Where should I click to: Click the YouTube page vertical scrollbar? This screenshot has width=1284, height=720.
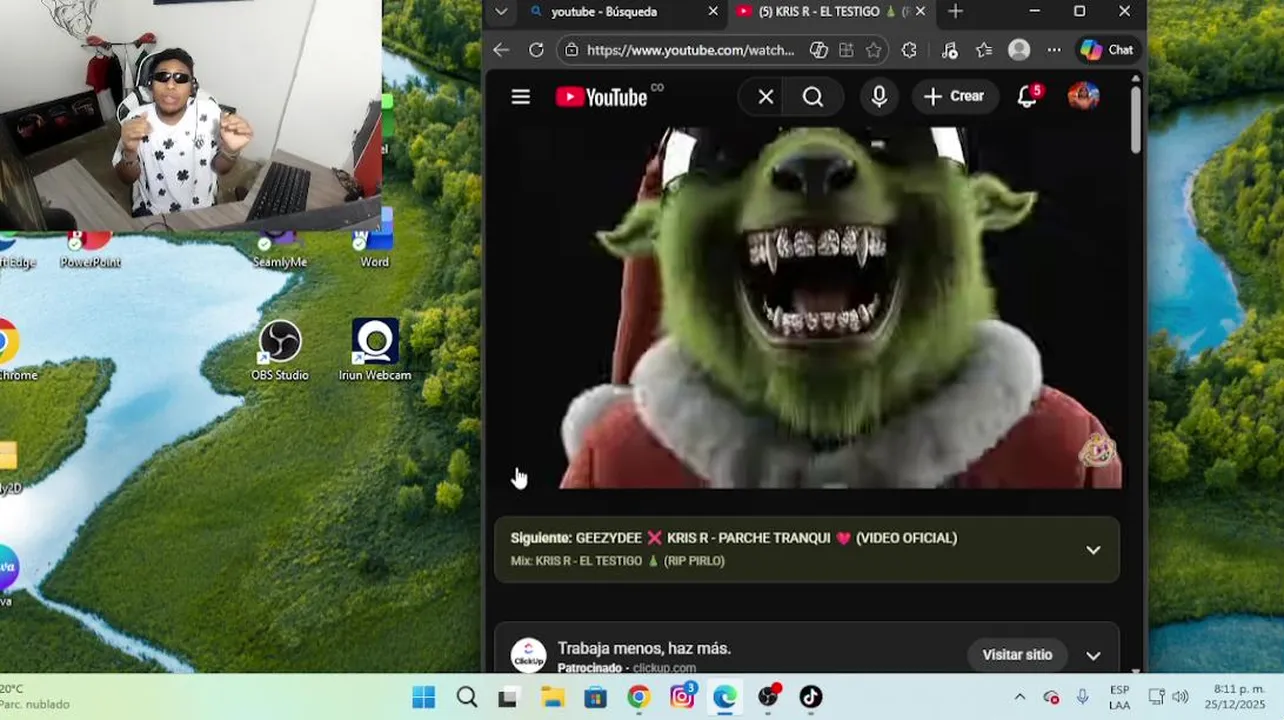click(x=1135, y=120)
